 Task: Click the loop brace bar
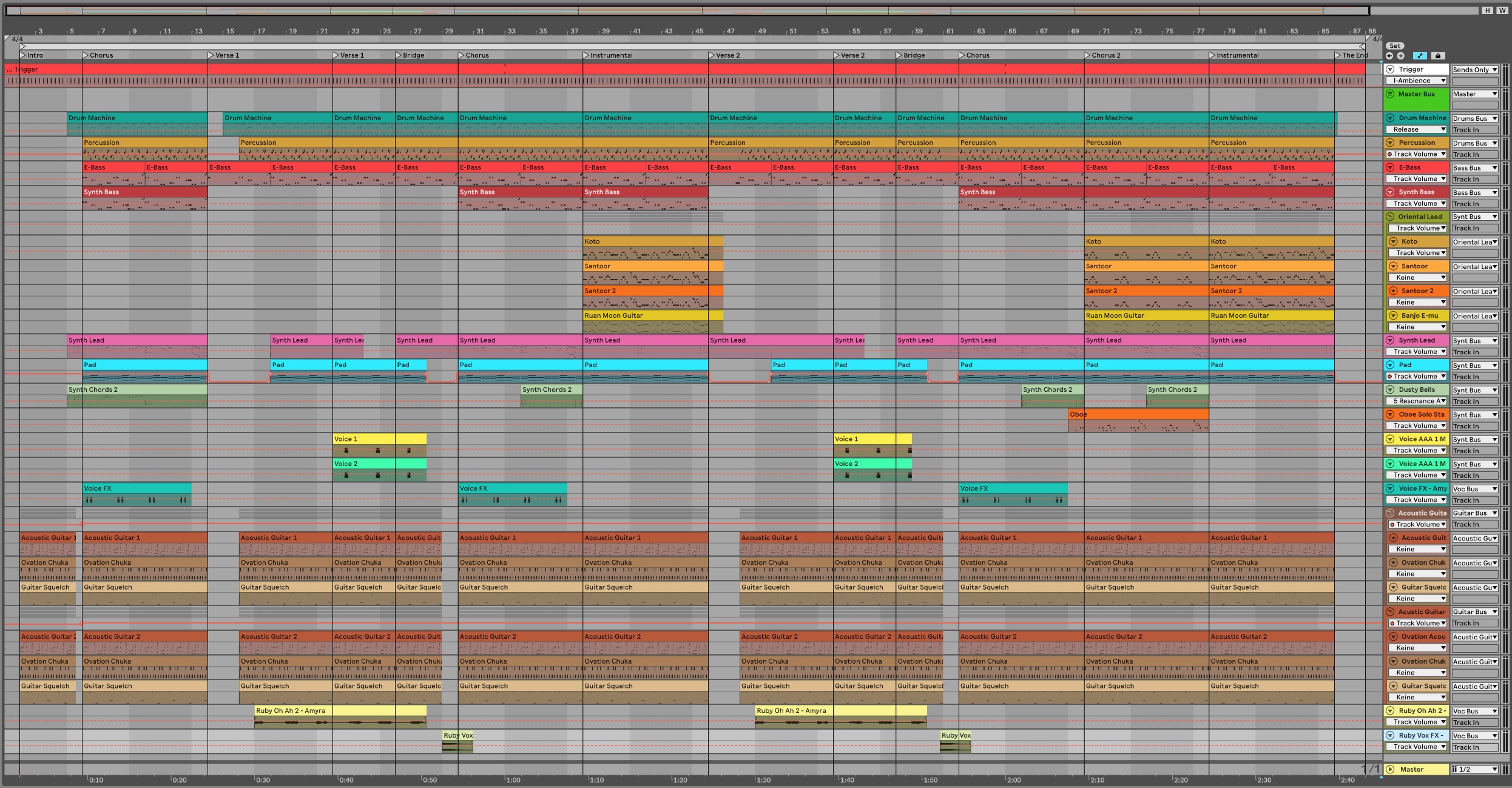click(x=692, y=46)
